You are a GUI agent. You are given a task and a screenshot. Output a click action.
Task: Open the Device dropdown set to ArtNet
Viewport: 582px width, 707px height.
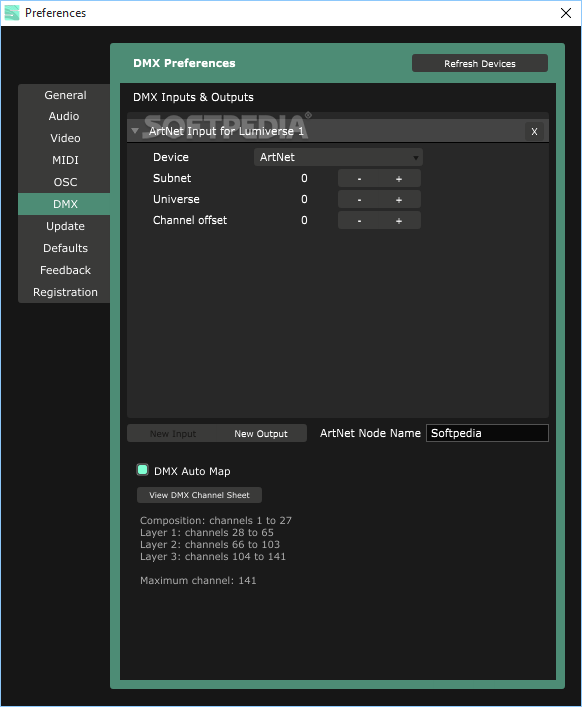tap(338, 157)
